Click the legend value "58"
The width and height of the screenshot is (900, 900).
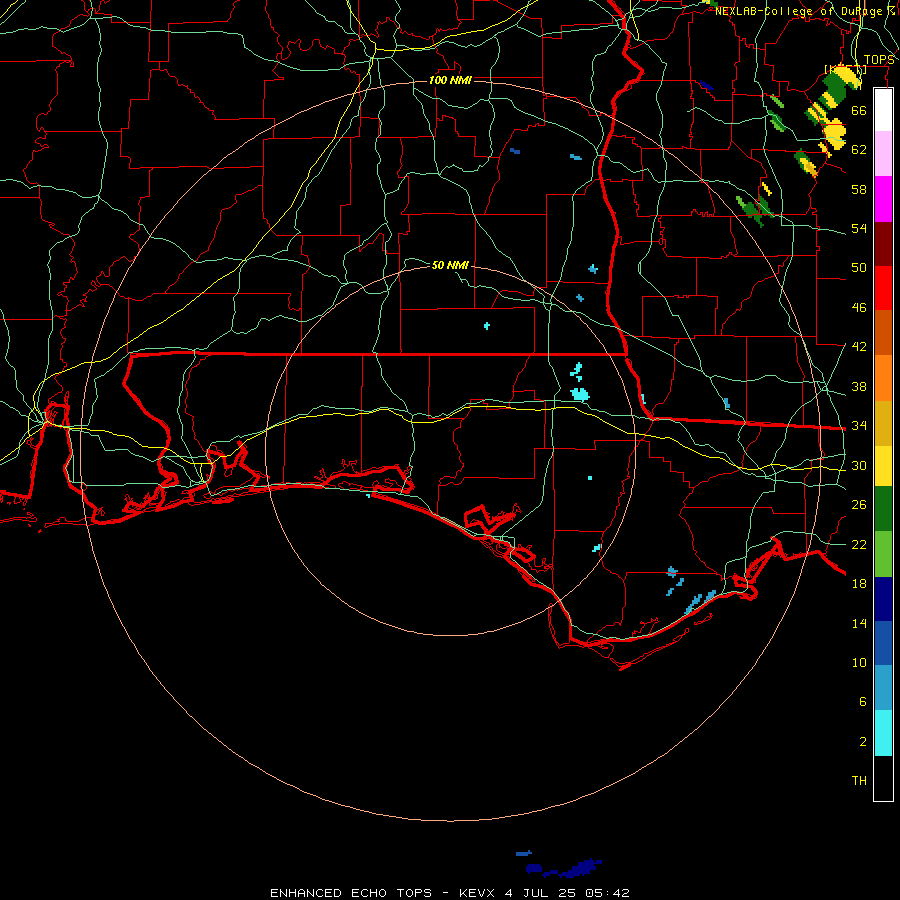coord(859,189)
